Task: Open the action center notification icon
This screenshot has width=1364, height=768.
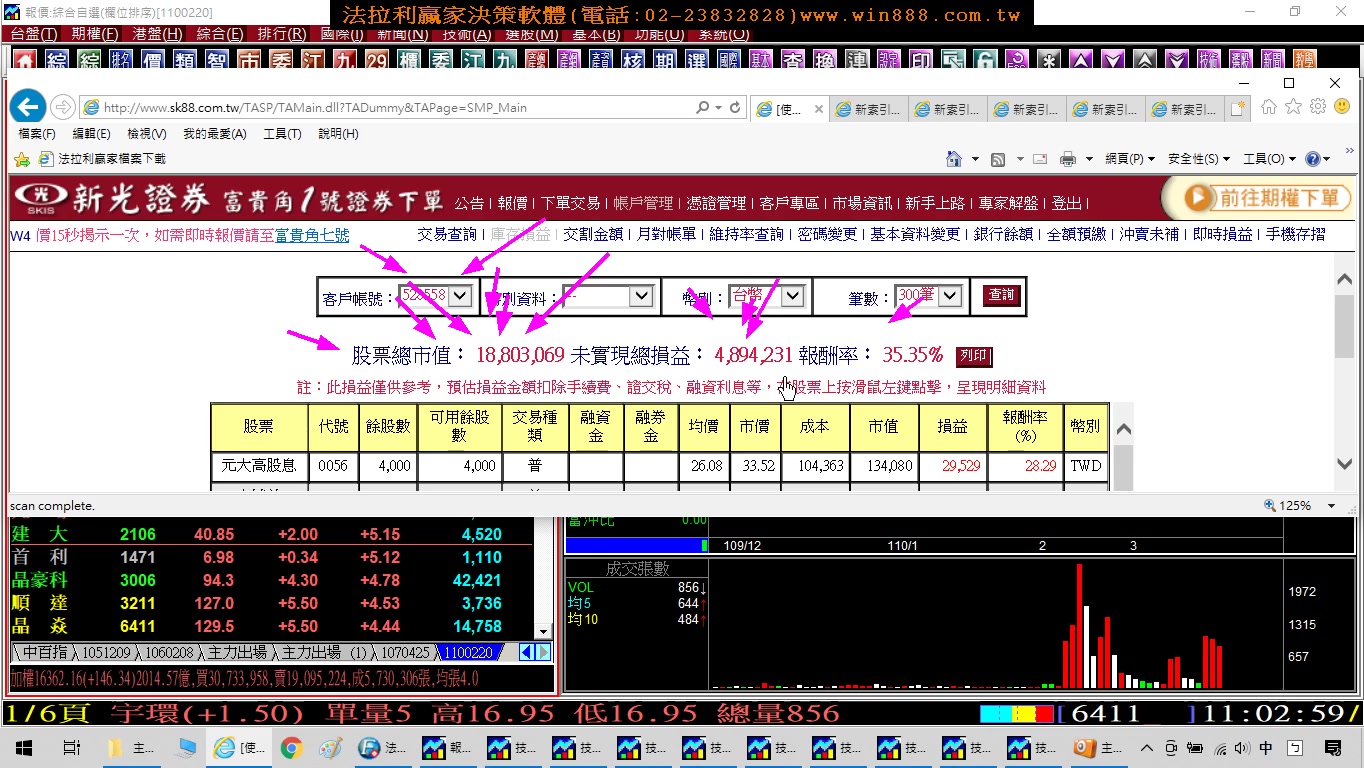Action: (x=1332, y=747)
